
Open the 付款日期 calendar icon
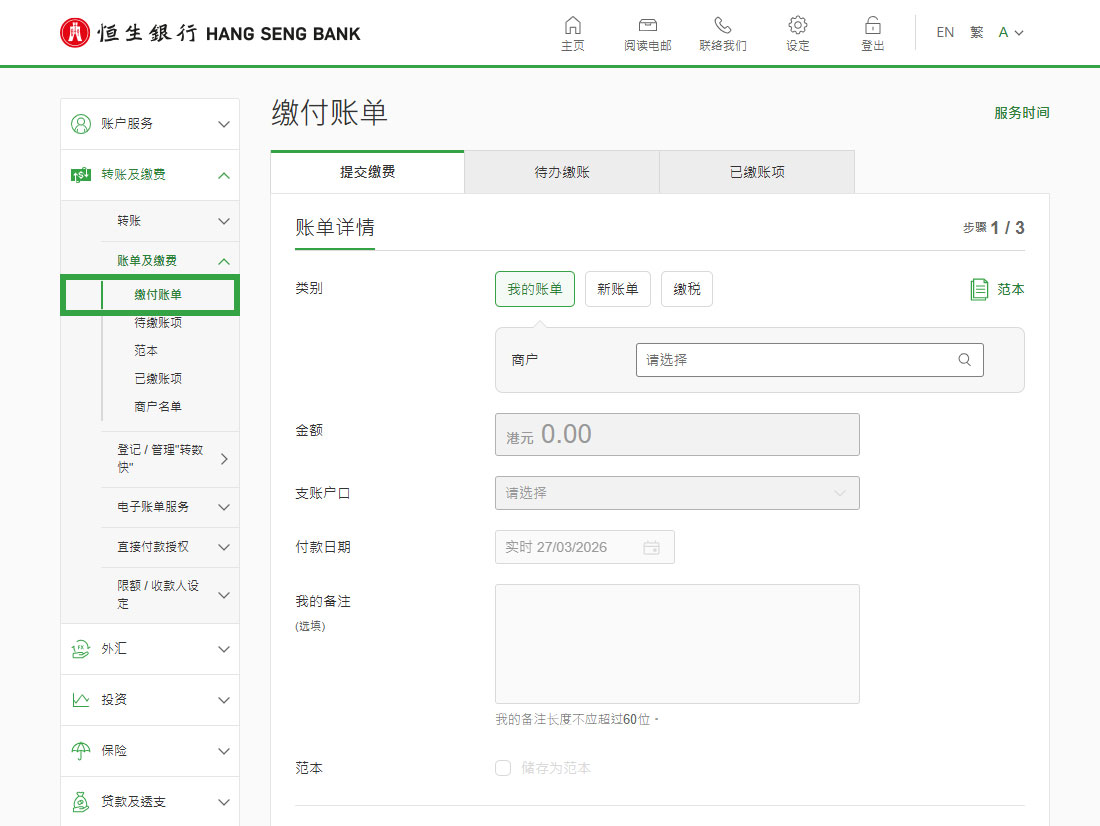(x=652, y=547)
